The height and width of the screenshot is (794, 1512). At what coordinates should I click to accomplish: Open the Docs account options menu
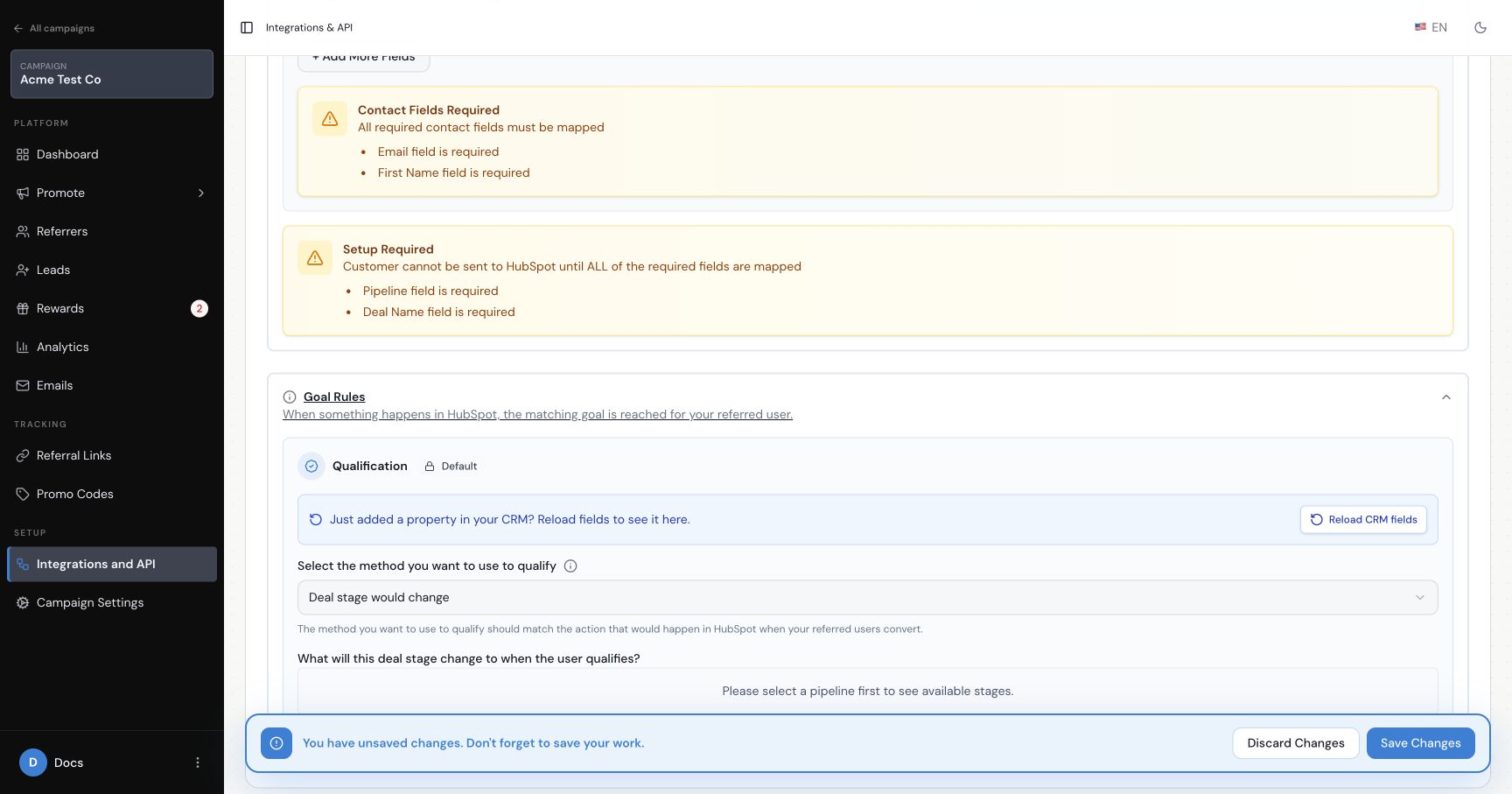click(x=198, y=762)
